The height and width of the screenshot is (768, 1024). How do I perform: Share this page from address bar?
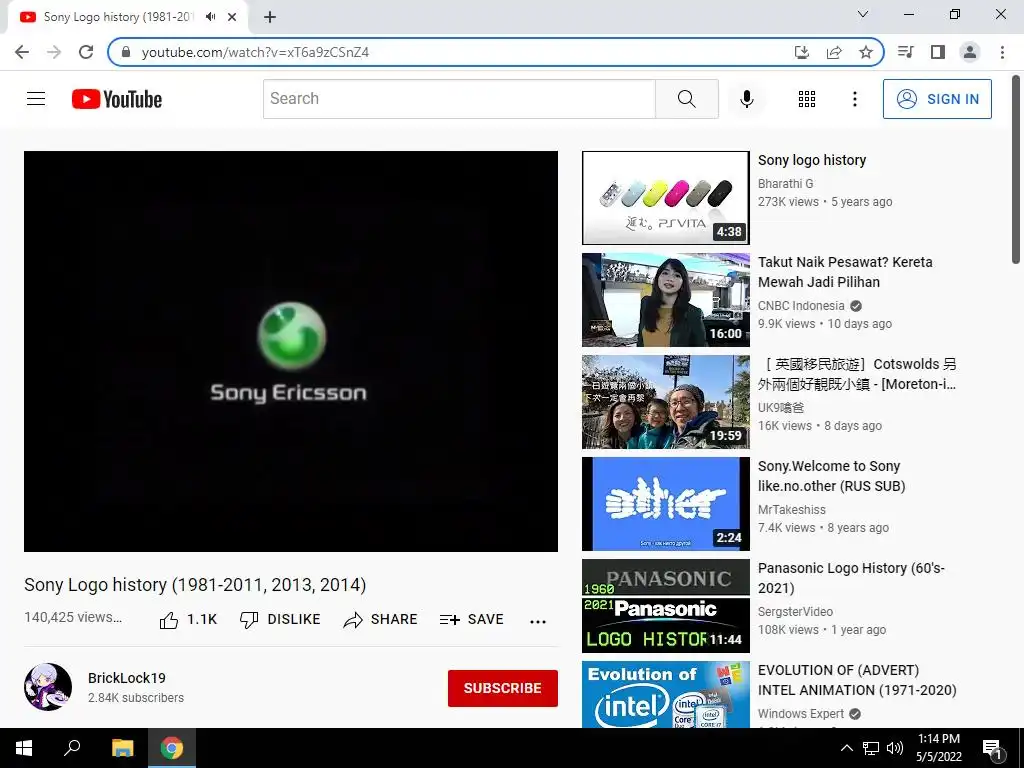point(834,52)
